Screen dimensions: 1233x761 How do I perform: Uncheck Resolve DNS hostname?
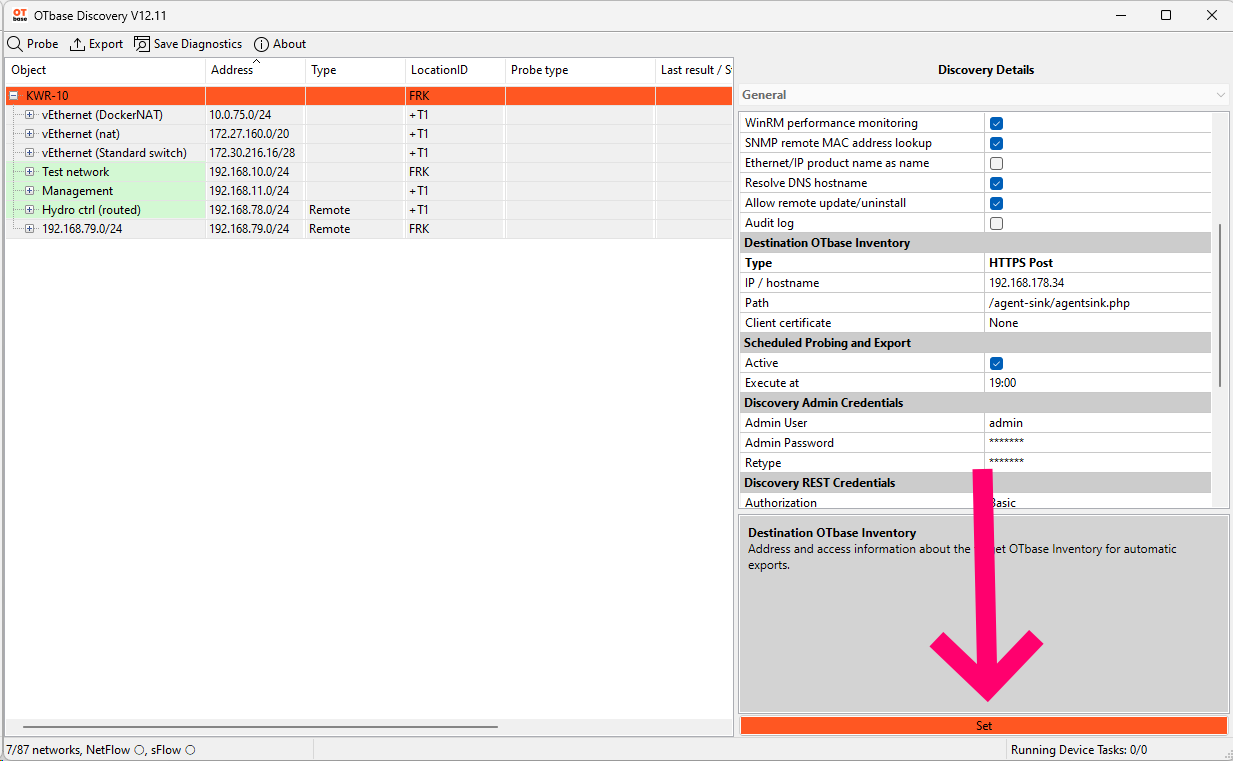click(x=996, y=183)
